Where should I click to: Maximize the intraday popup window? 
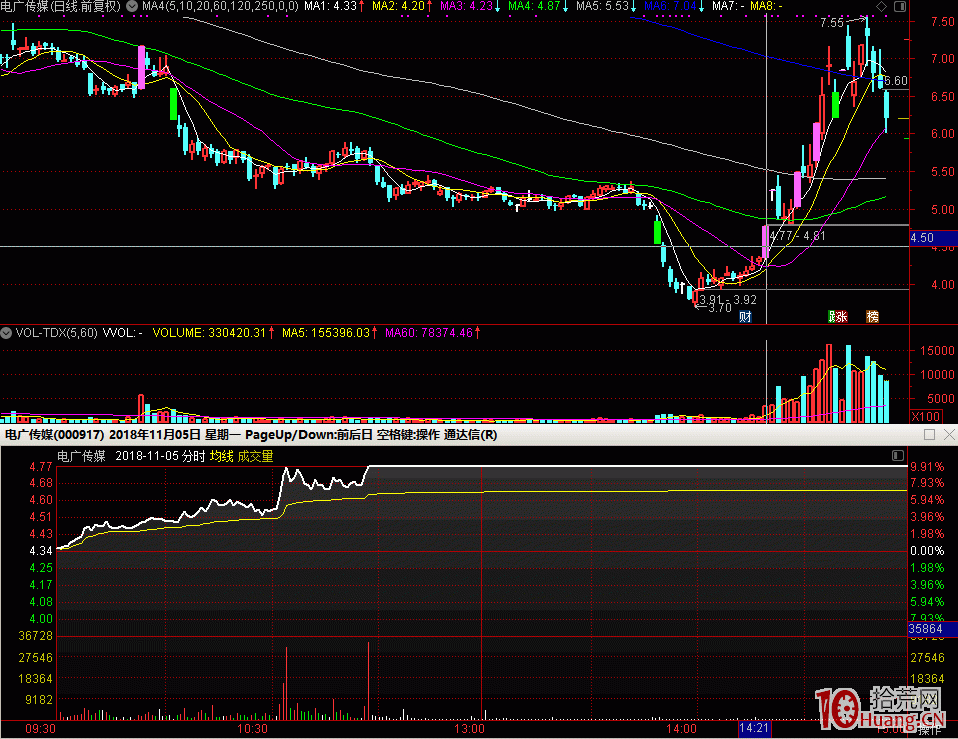[x=929, y=434]
